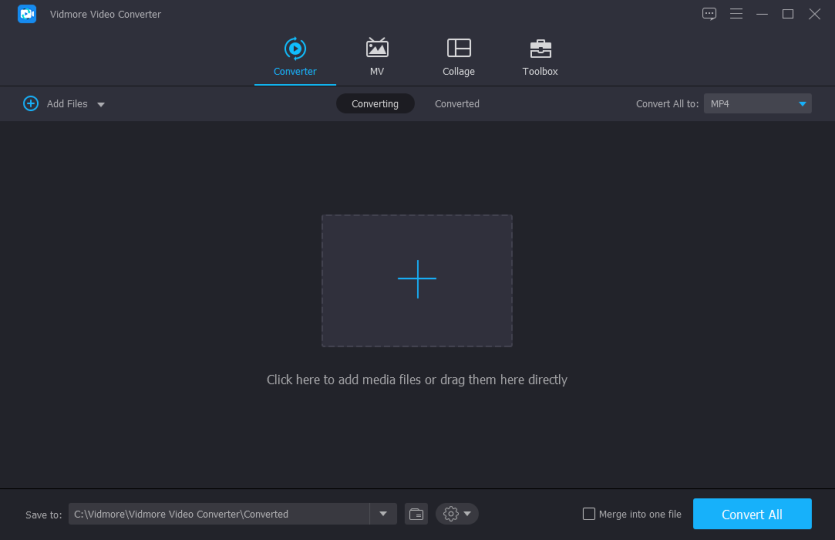
Task: Enable Merge into one file checkbox
Action: coord(588,514)
